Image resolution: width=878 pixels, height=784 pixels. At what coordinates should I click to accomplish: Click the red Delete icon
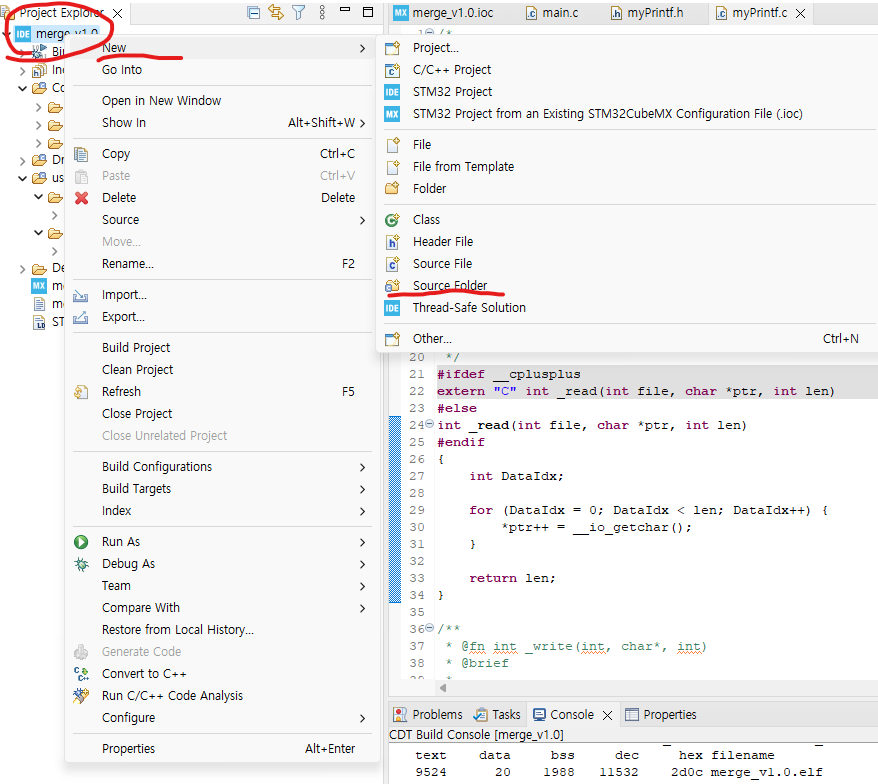point(82,198)
